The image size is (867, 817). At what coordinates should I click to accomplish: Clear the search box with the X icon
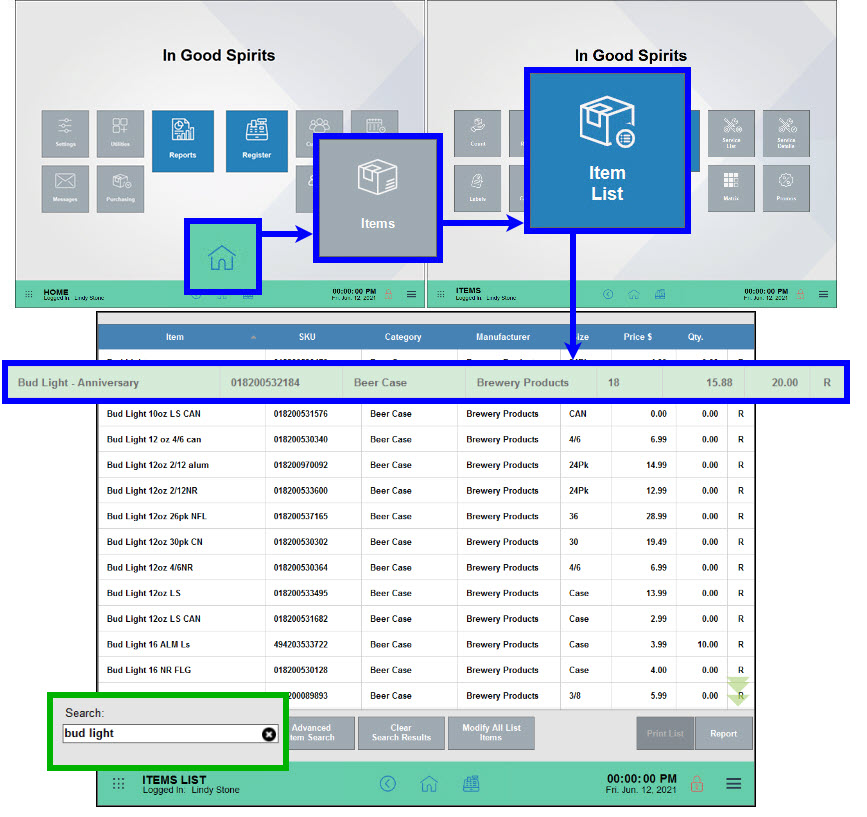269,734
